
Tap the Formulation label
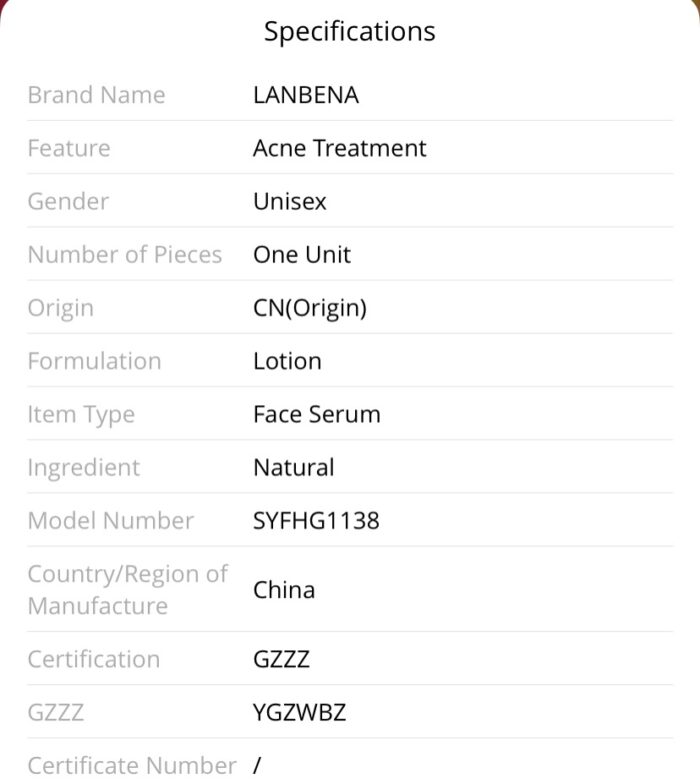[94, 361]
